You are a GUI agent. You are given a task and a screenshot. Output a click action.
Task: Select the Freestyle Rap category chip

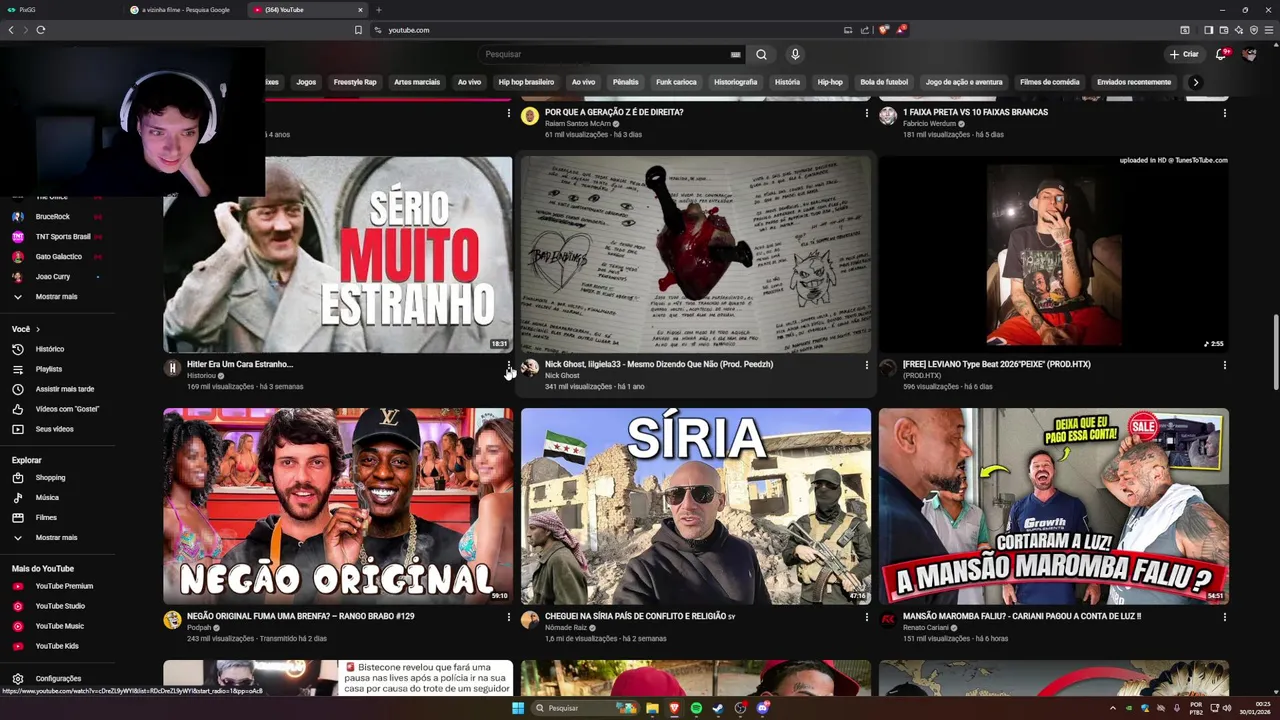click(355, 82)
